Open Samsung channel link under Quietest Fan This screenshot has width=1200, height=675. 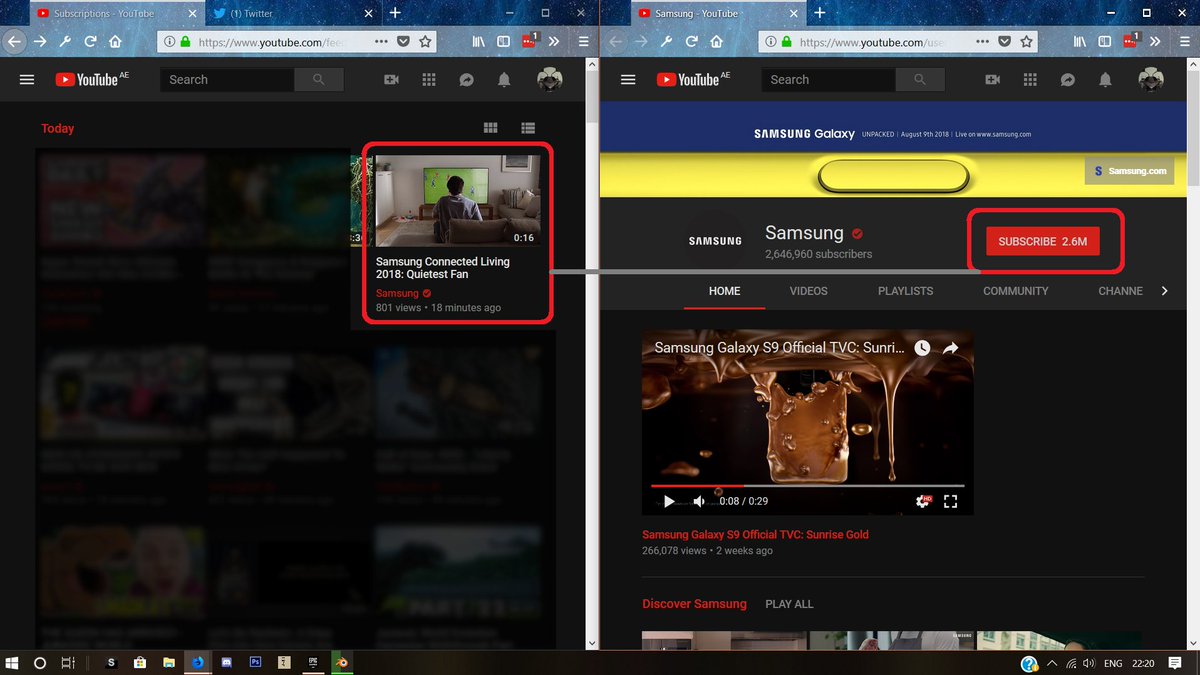click(397, 293)
